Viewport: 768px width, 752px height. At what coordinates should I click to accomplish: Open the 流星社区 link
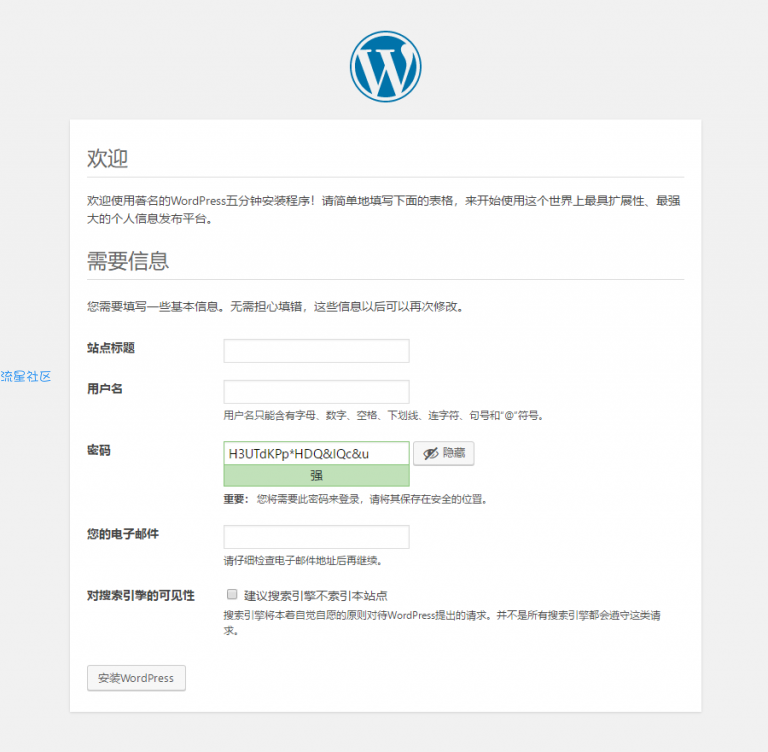click(25, 376)
